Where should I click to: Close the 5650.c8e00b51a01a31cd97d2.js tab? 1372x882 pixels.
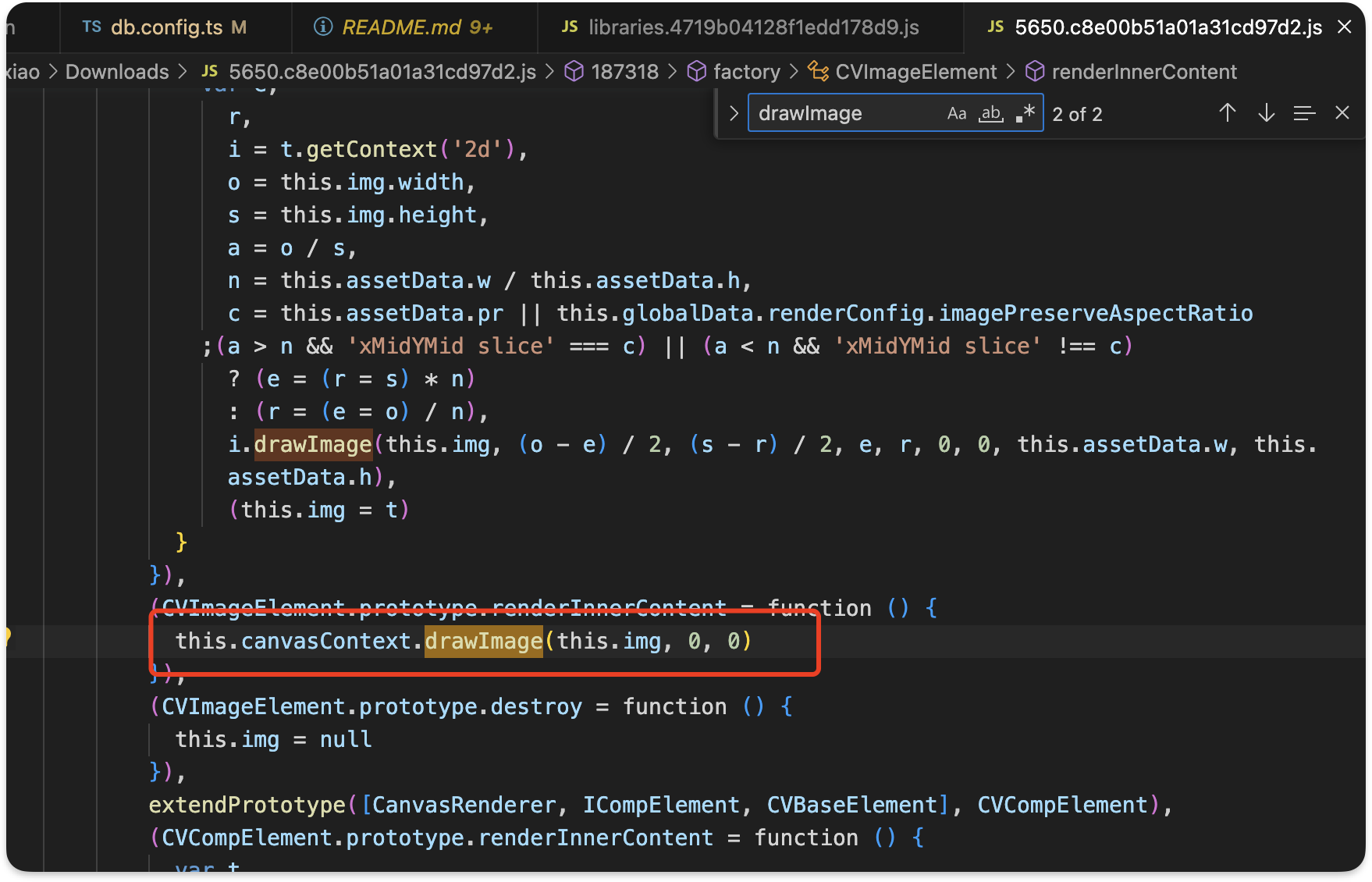tap(1345, 27)
